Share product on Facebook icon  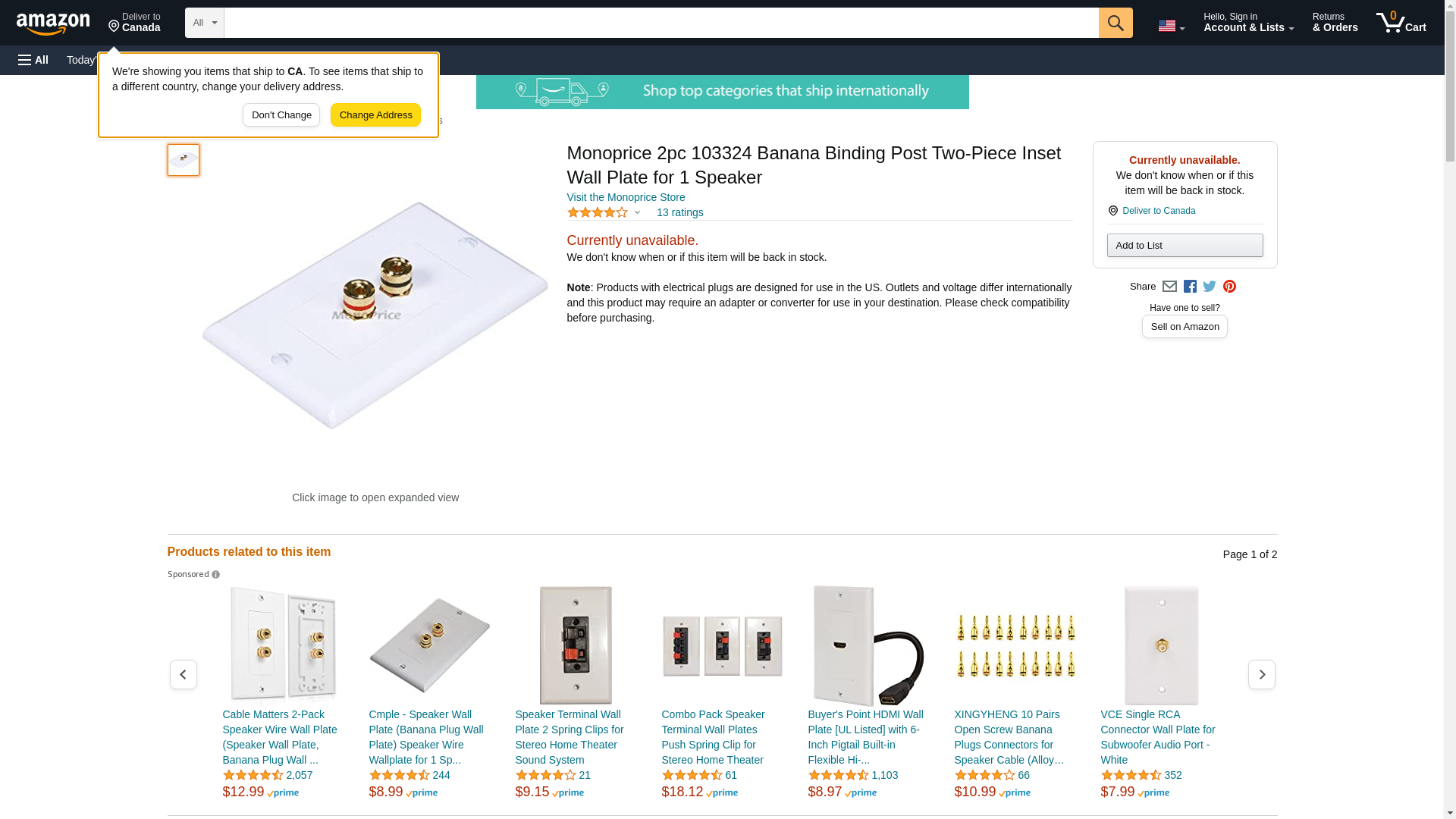(x=1190, y=287)
